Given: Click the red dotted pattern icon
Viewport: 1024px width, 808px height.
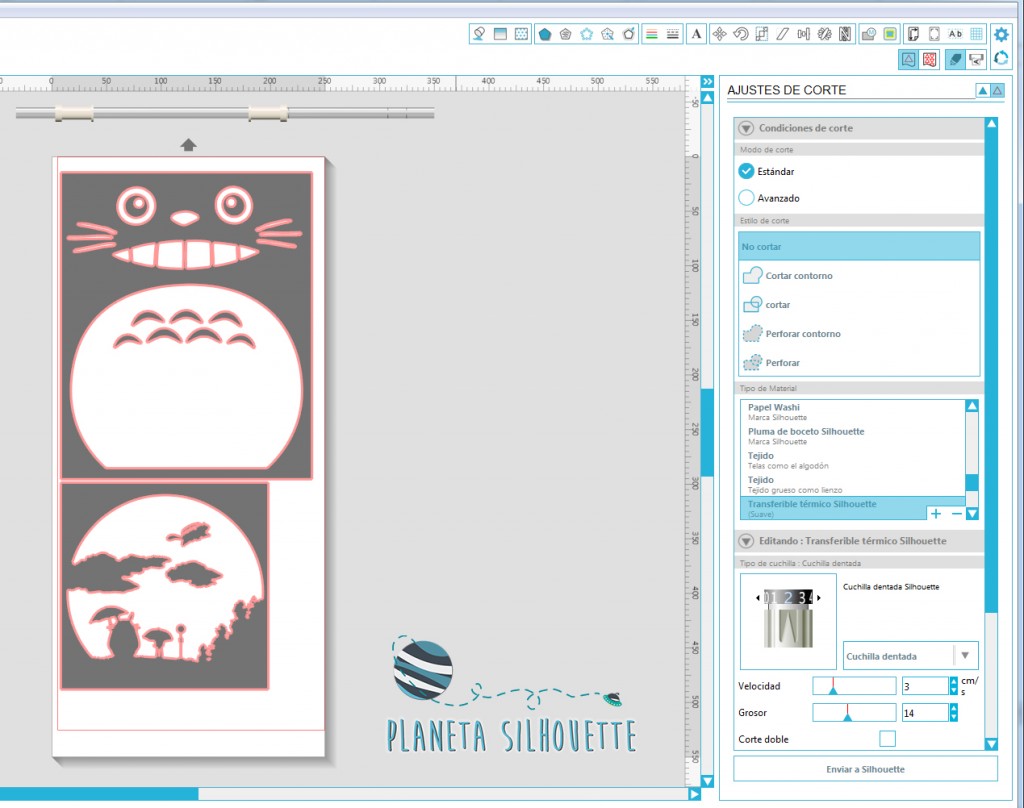Looking at the screenshot, I should click(929, 60).
